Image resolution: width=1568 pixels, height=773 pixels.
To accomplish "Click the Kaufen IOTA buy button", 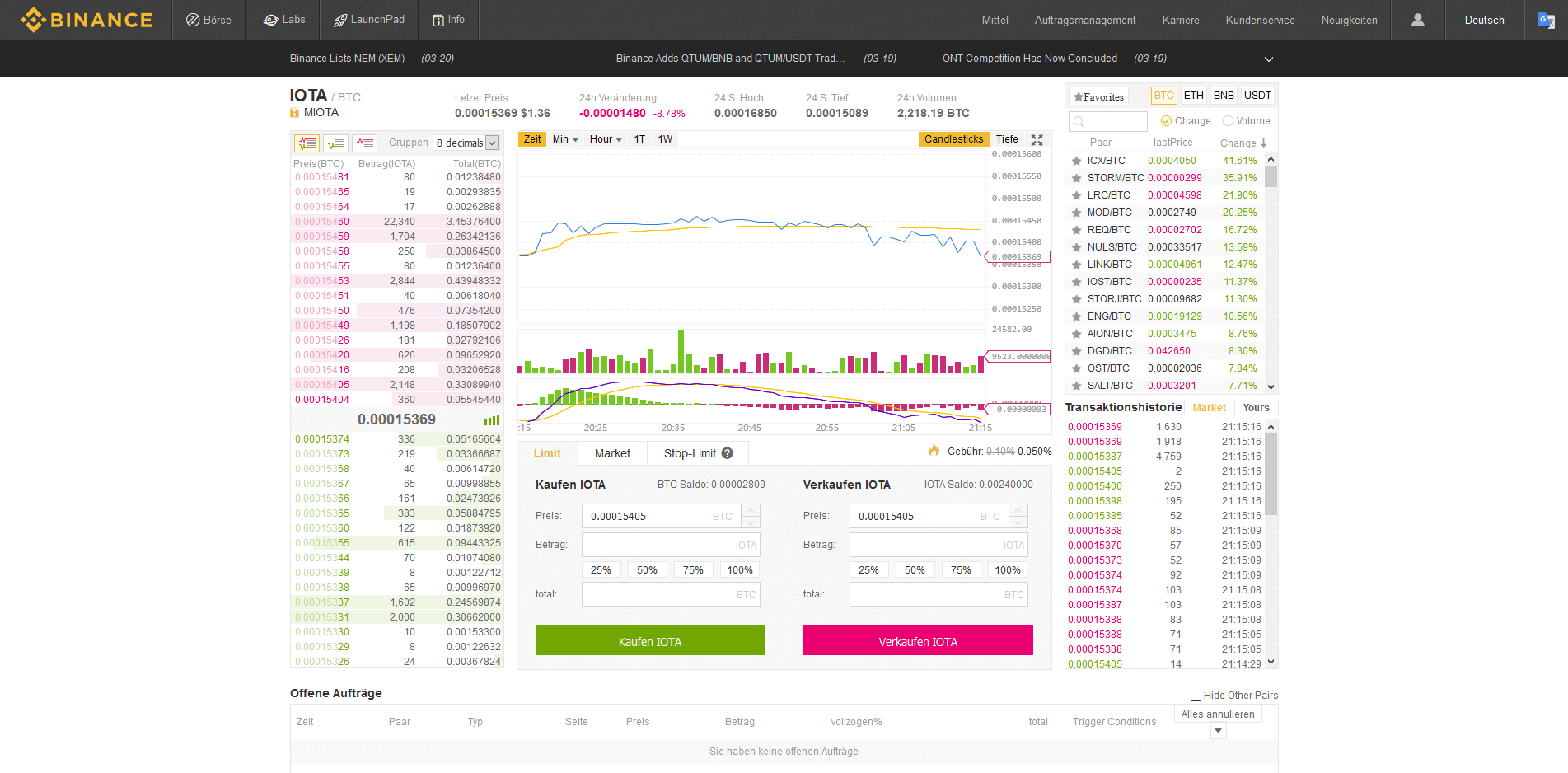I will (650, 640).
